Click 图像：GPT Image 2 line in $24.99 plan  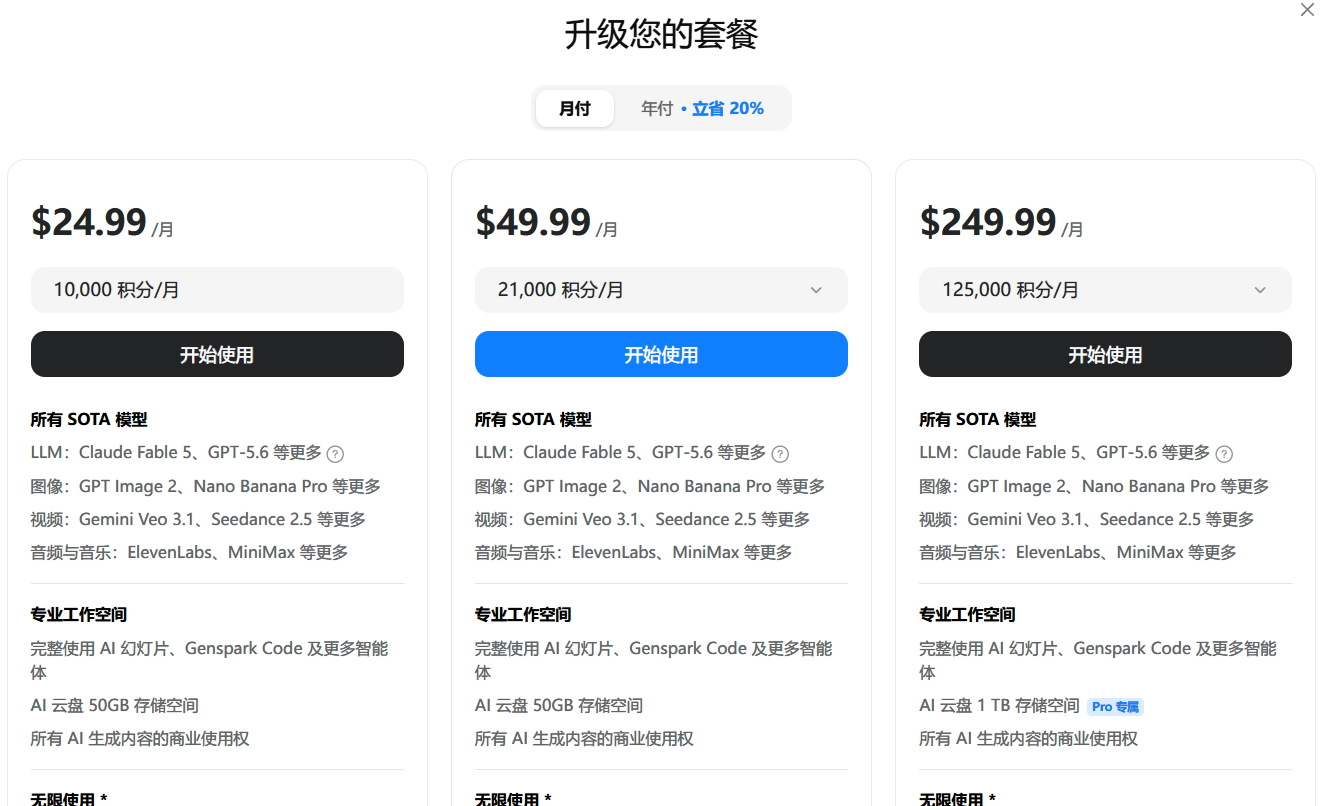coord(206,487)
